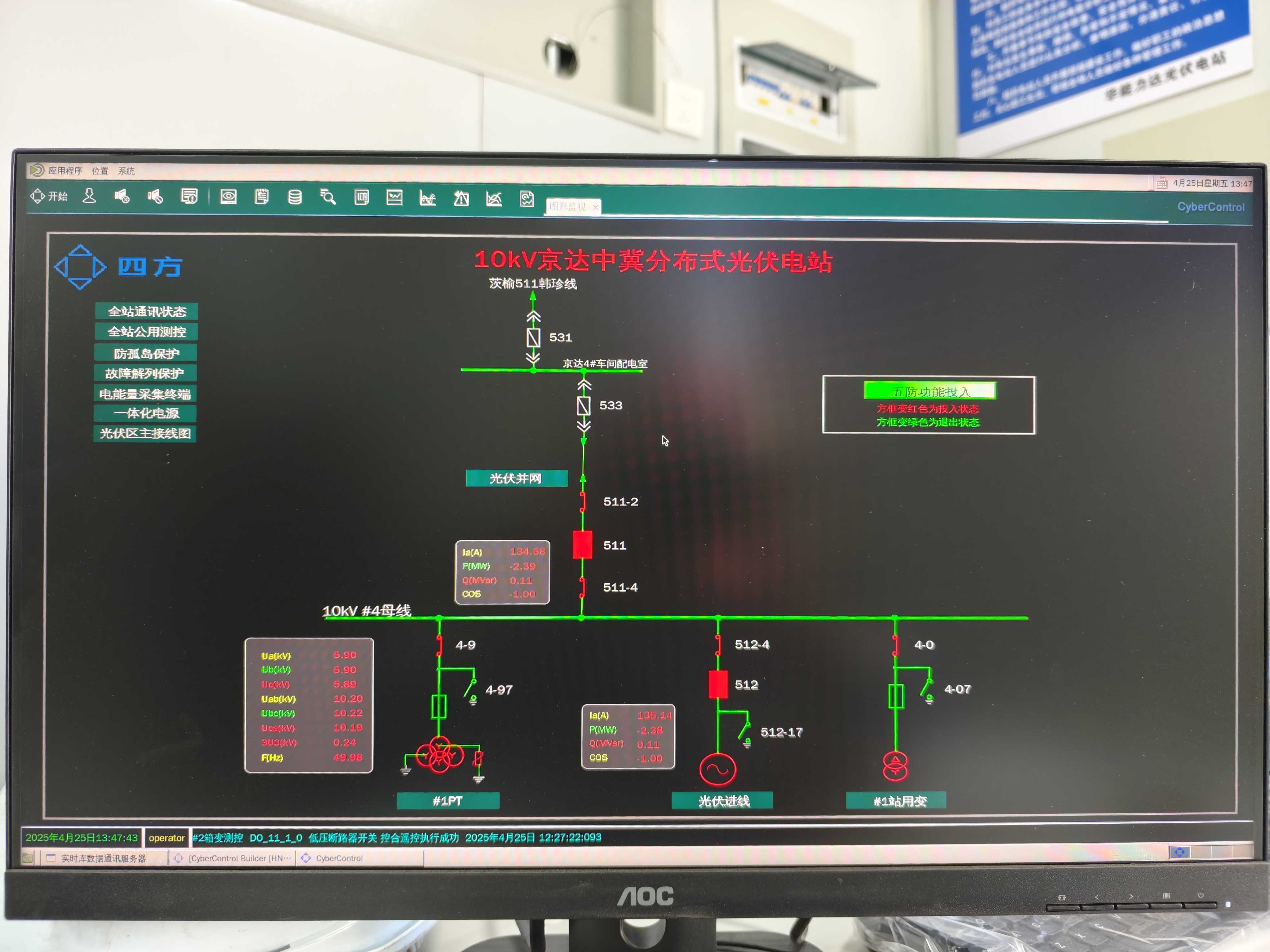Select the 511-2 disconnector
Screen dimensions: 1270x952
[x=583, y=502]
